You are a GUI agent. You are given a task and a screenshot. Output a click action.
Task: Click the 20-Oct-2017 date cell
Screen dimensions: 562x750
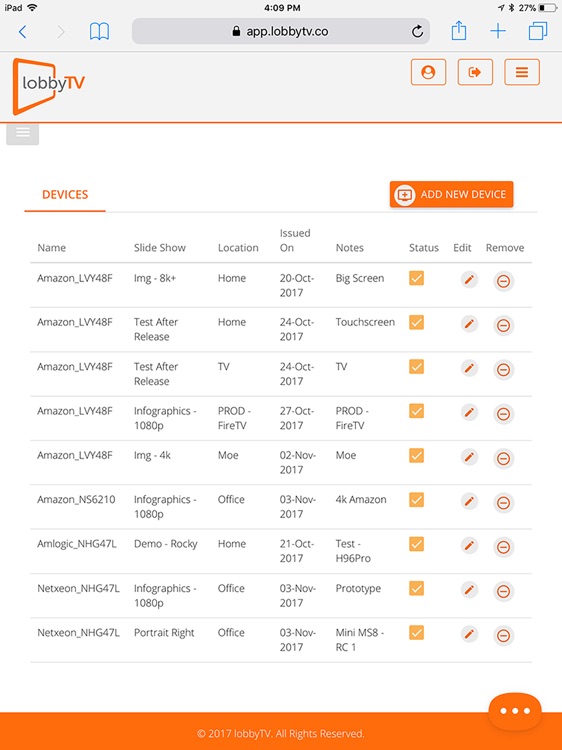click(297, 286)
